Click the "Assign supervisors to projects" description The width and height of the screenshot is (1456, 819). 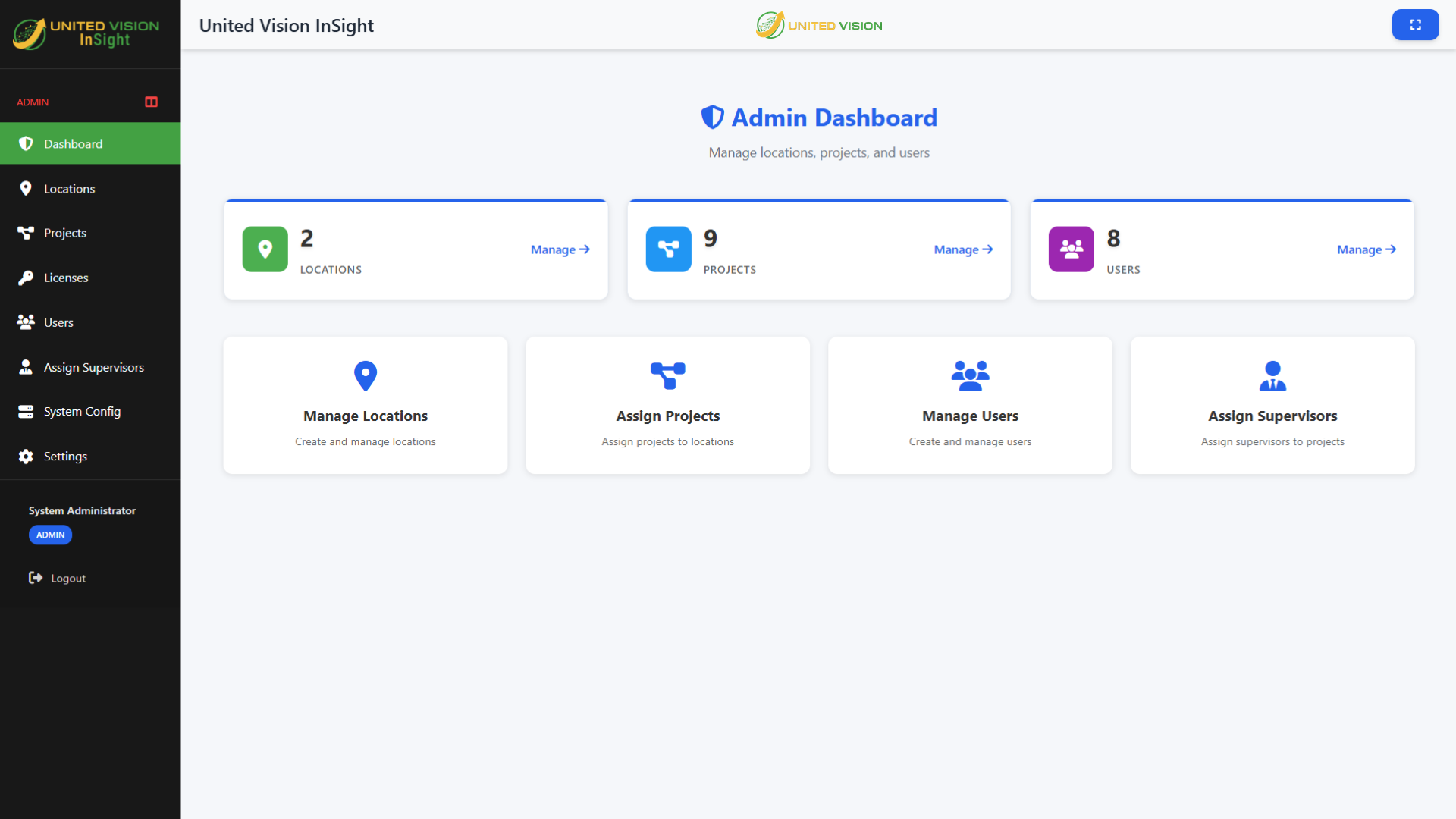[x=1273, y=441]
